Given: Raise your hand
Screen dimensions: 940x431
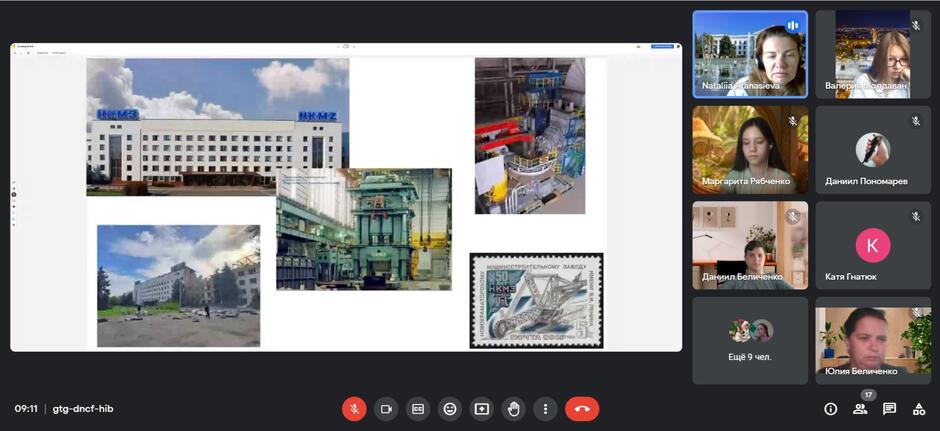Looking at the screenshot, I should pos(513,409).
